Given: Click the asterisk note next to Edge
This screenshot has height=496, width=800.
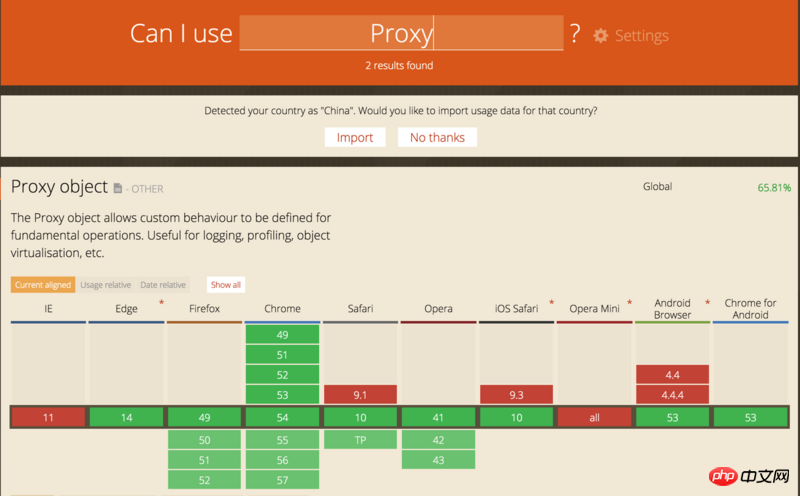Looking at the screenshot, I should pyautogui.click(x=159, y=301).
